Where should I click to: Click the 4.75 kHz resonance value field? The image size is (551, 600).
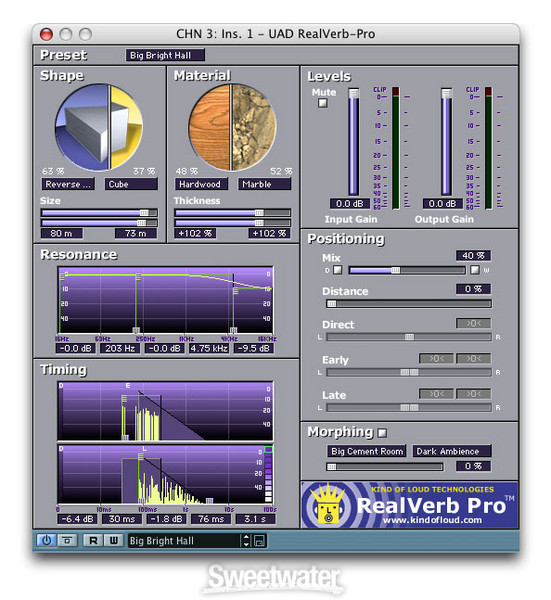pos(209,348)
